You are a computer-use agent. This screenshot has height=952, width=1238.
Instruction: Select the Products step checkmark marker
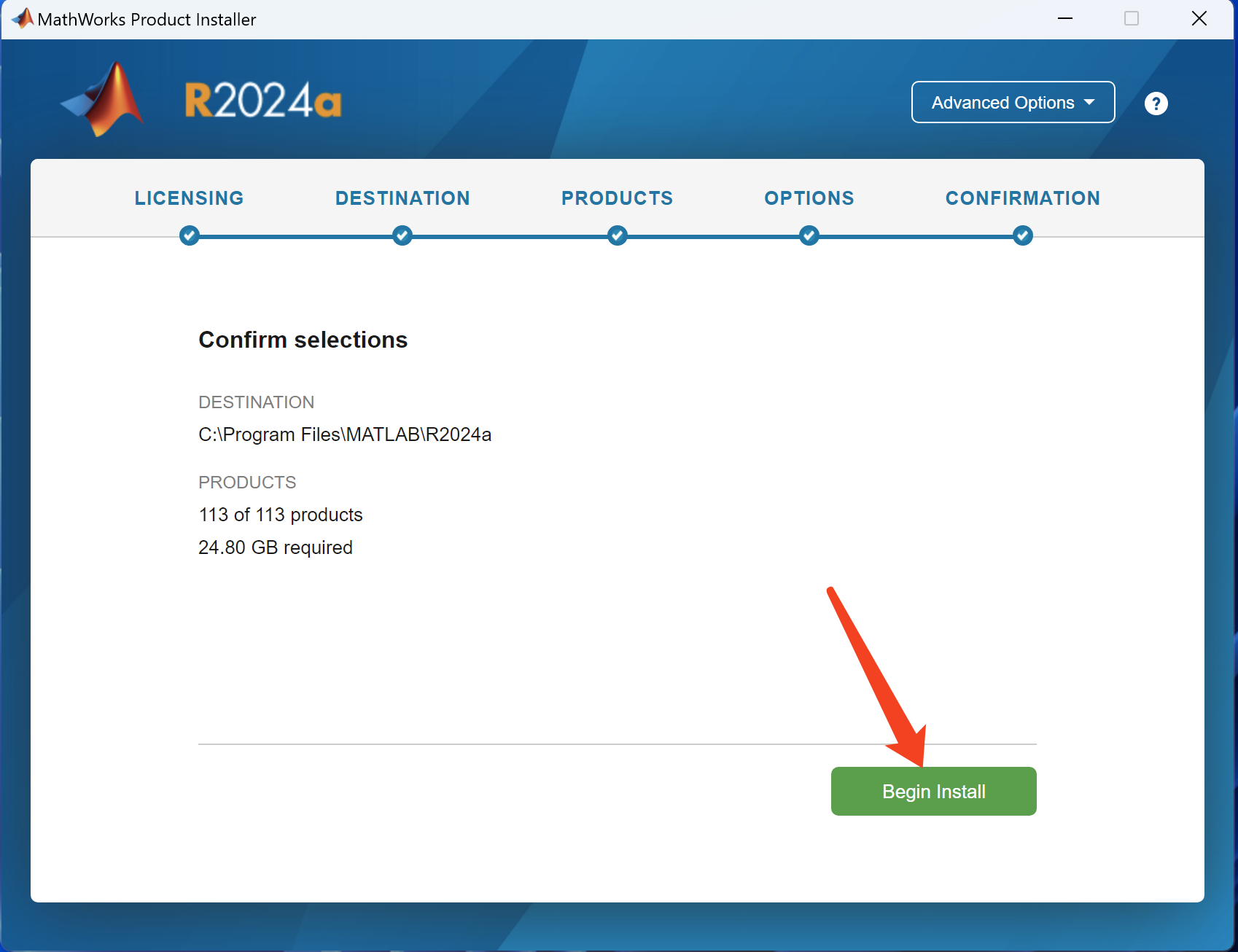pos(618,235)
